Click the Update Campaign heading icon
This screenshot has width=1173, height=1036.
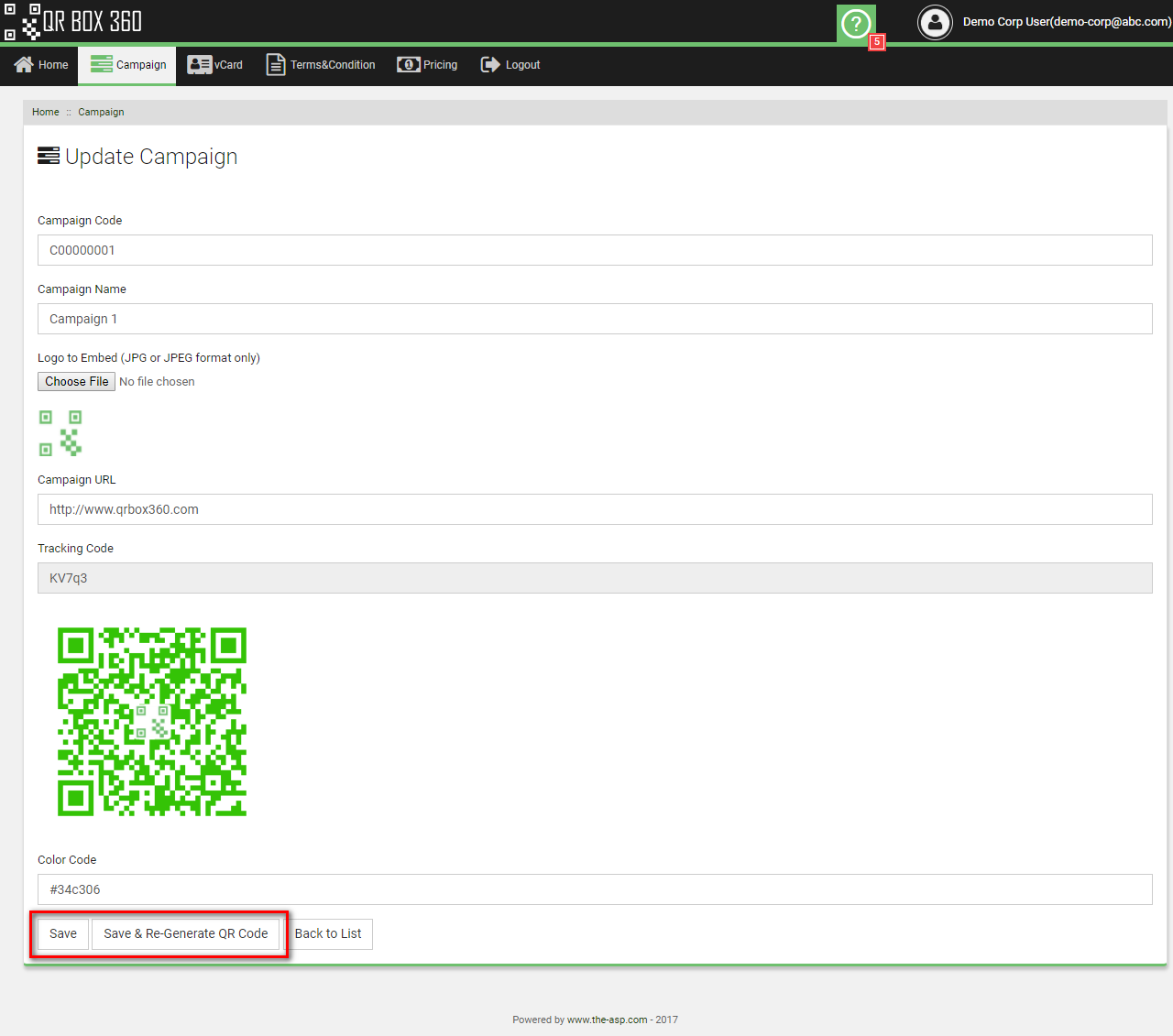tap(49, 156)
